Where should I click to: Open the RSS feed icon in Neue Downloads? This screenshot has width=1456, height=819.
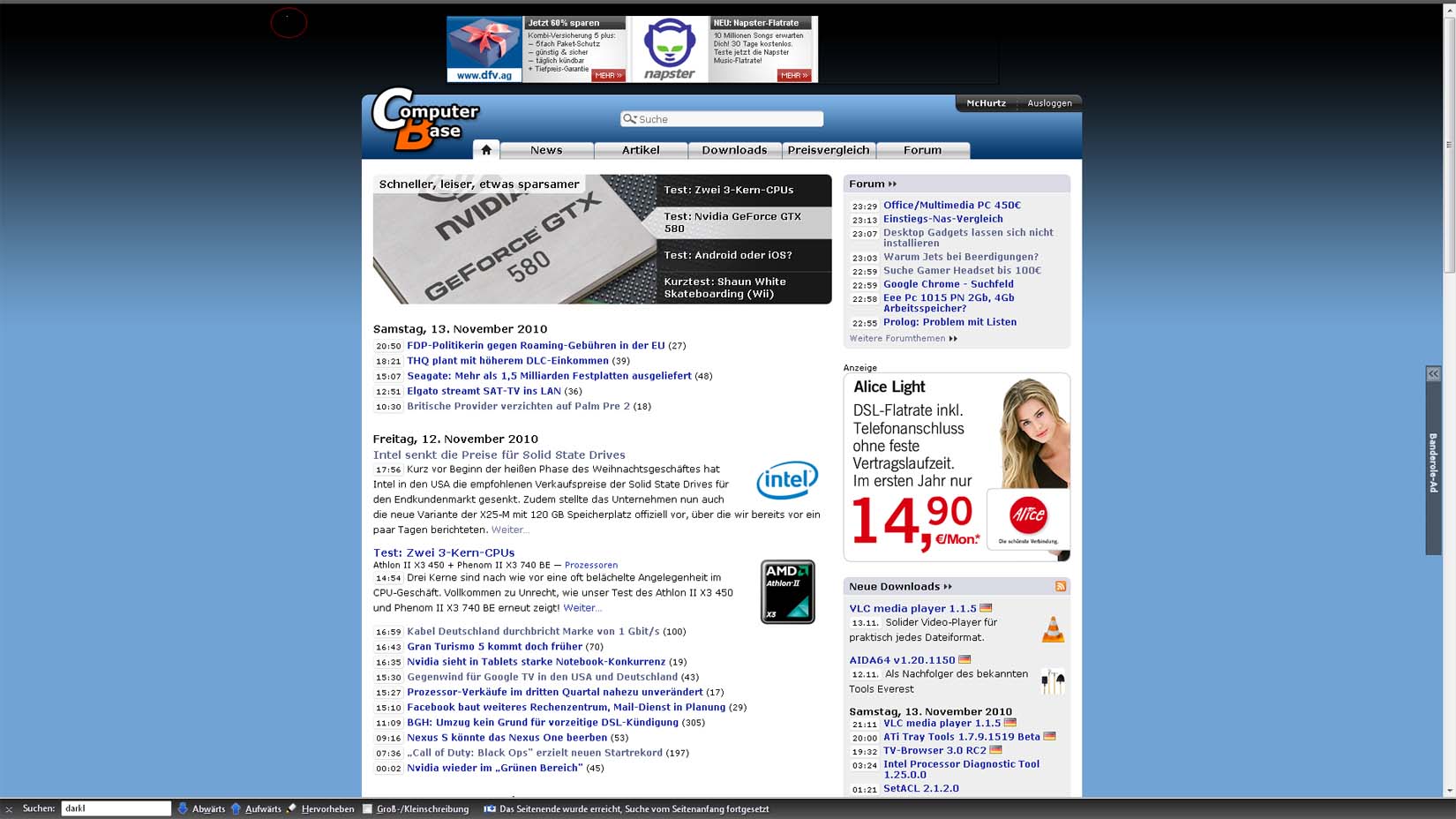point(1061,586)
